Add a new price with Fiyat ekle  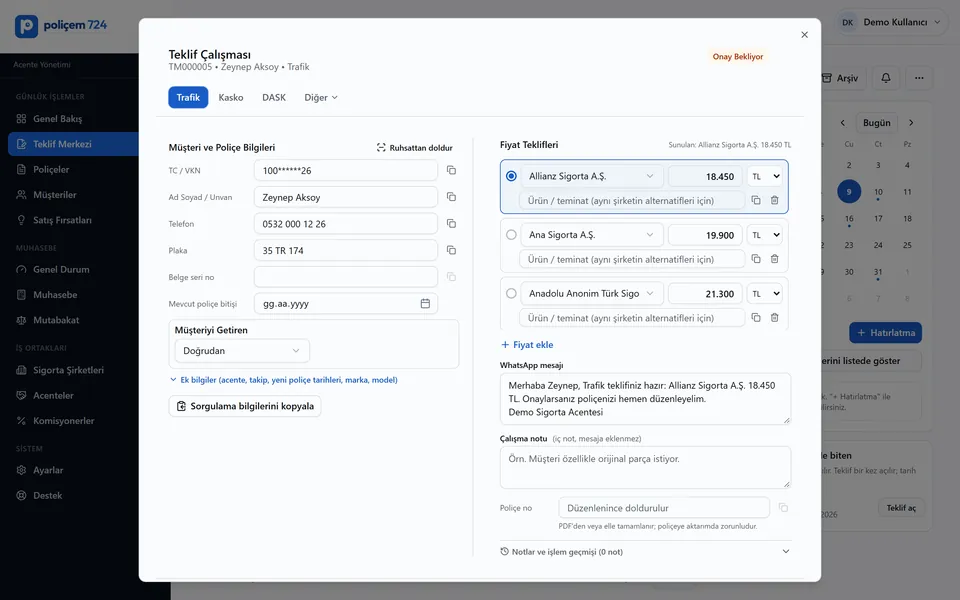527,345
